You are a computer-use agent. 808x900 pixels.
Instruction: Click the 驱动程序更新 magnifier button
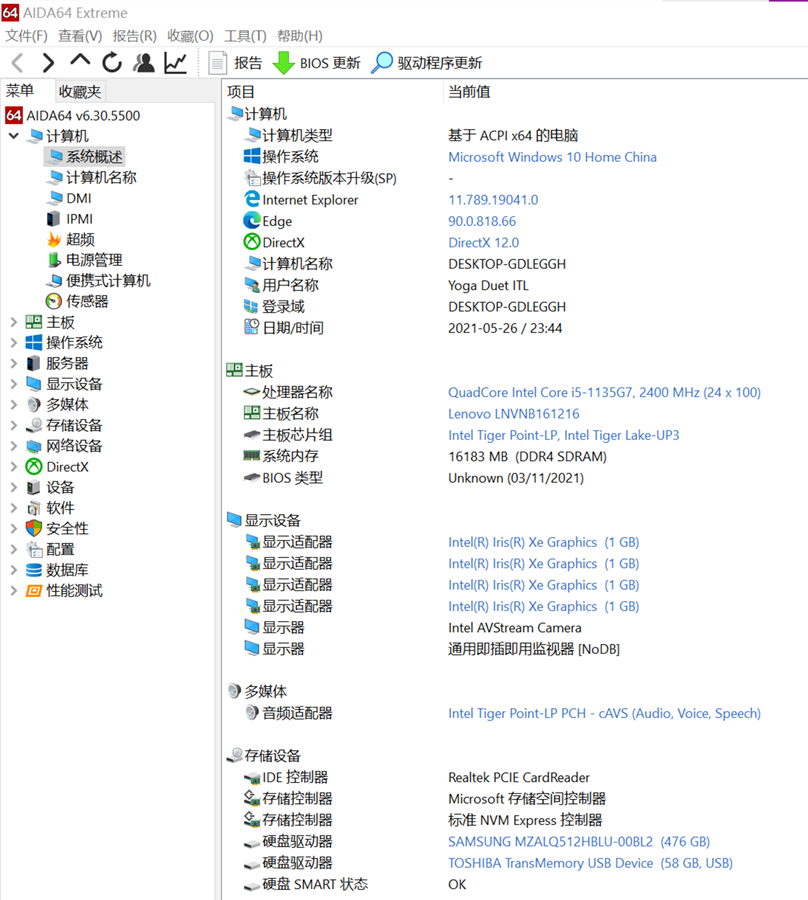(x=426, y=63)
